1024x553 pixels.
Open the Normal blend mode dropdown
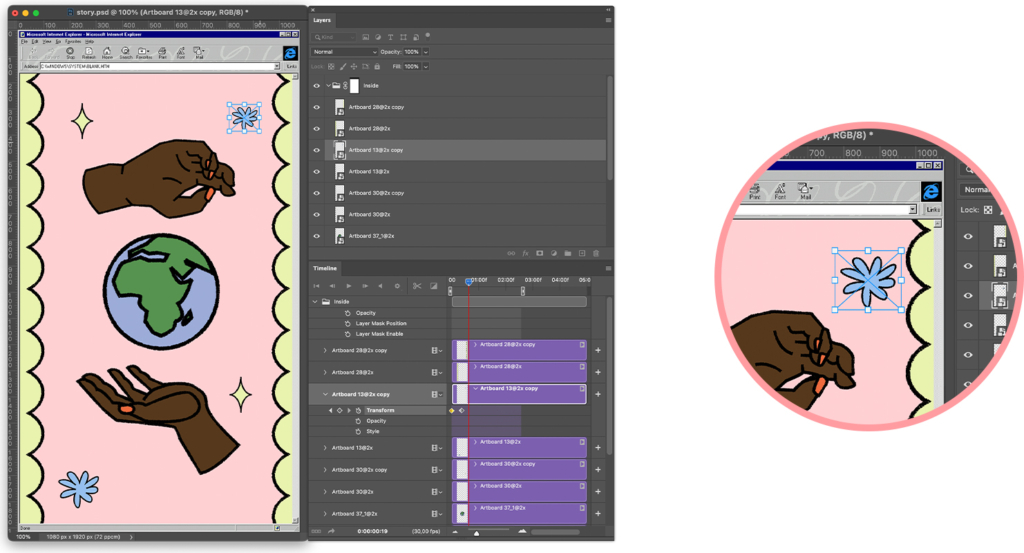[x=345, y=52]
